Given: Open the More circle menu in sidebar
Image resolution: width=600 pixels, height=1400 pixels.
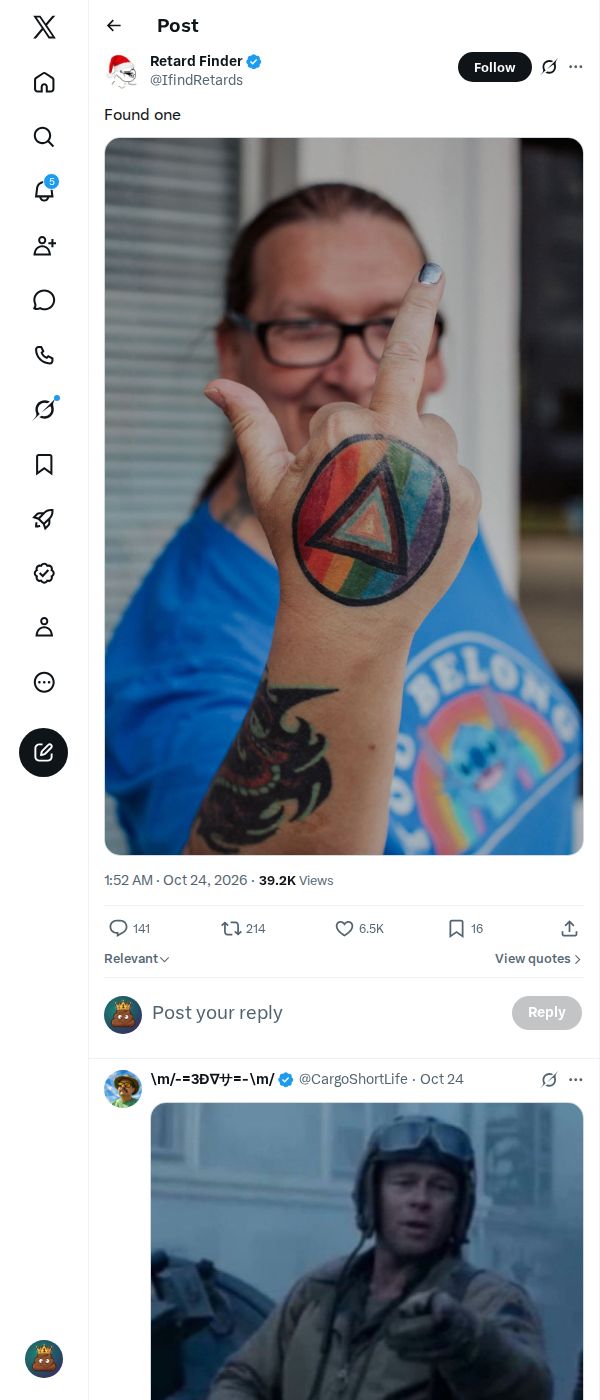Looking at the screenshot, I should [x=44, y=682].
